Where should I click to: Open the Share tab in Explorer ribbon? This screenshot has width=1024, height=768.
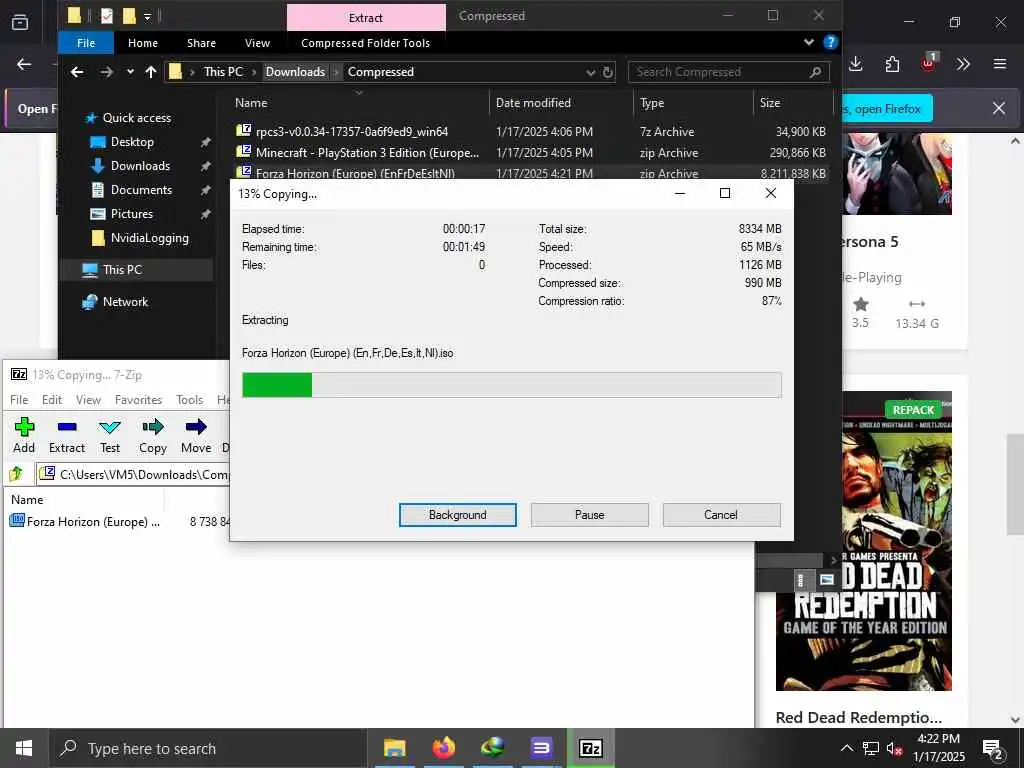point(201,43)
